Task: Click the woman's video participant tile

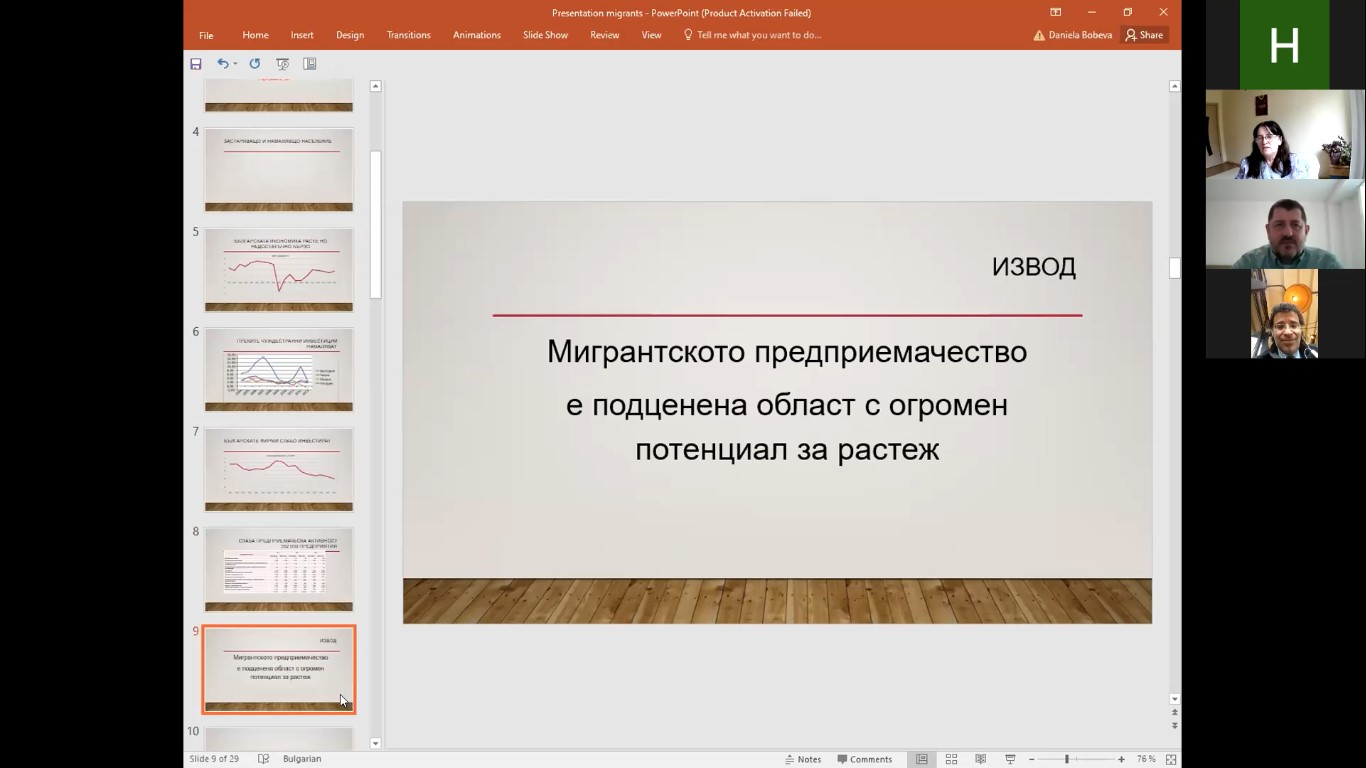Action: click(1284, 134)
